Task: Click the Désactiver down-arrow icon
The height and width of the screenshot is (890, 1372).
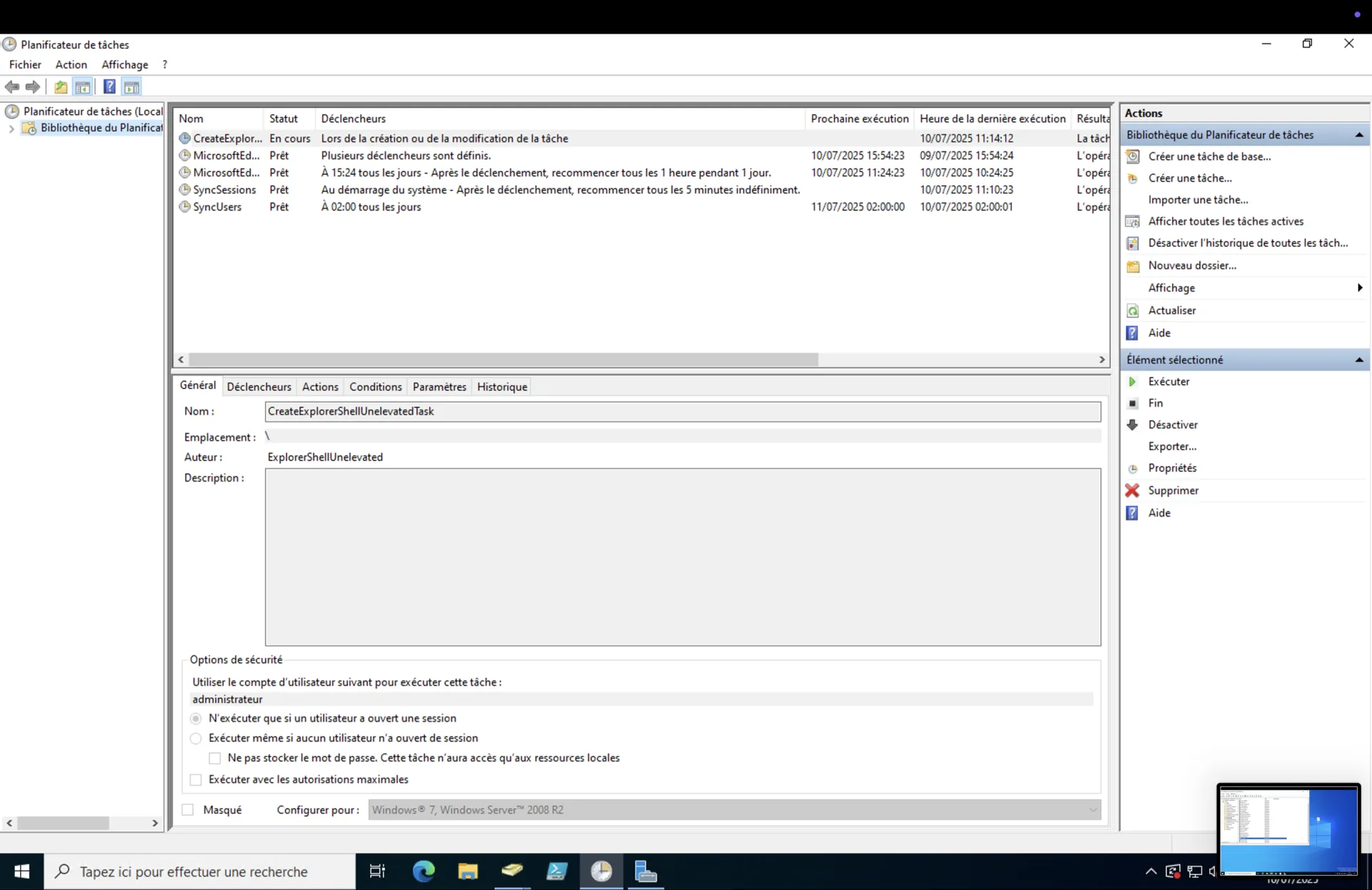Action: point(1133,425)
